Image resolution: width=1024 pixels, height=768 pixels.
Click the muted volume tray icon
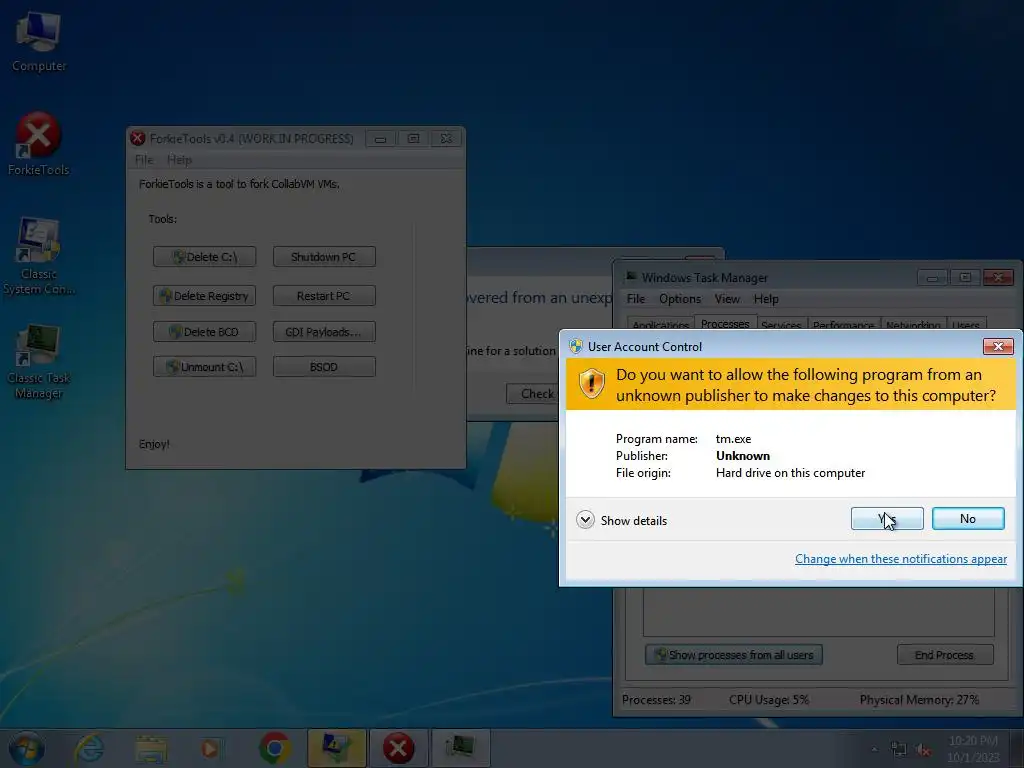[x=923, y=749]
